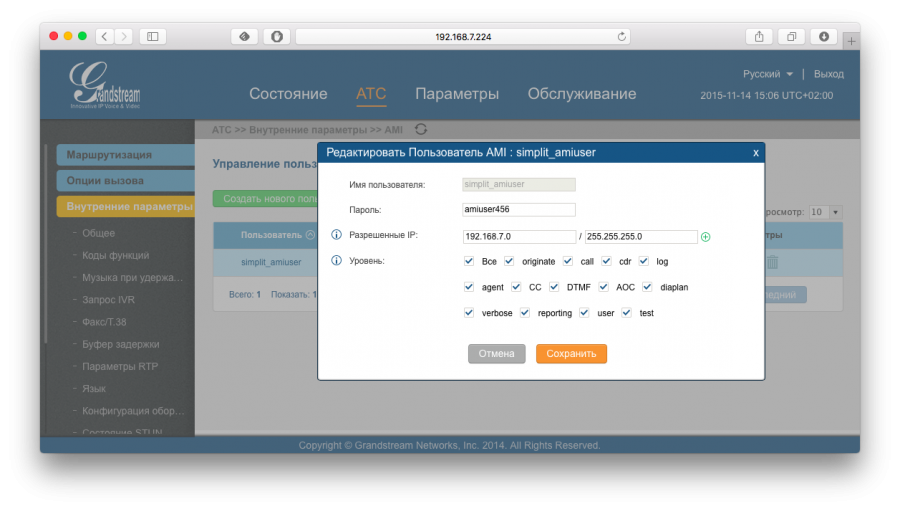The height and width of the screenshot is (509, 900).
Task: Open Параметры RTP in sidebar
Action: pyautogui.click(x=120, y=366)
